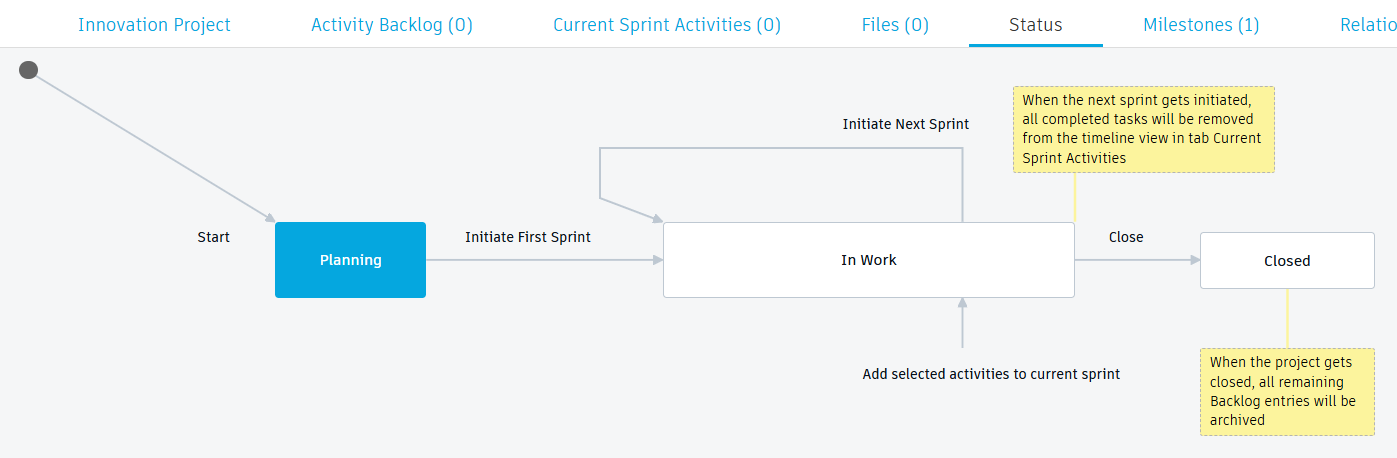Open the Milestones tab

coord(1201,25)
